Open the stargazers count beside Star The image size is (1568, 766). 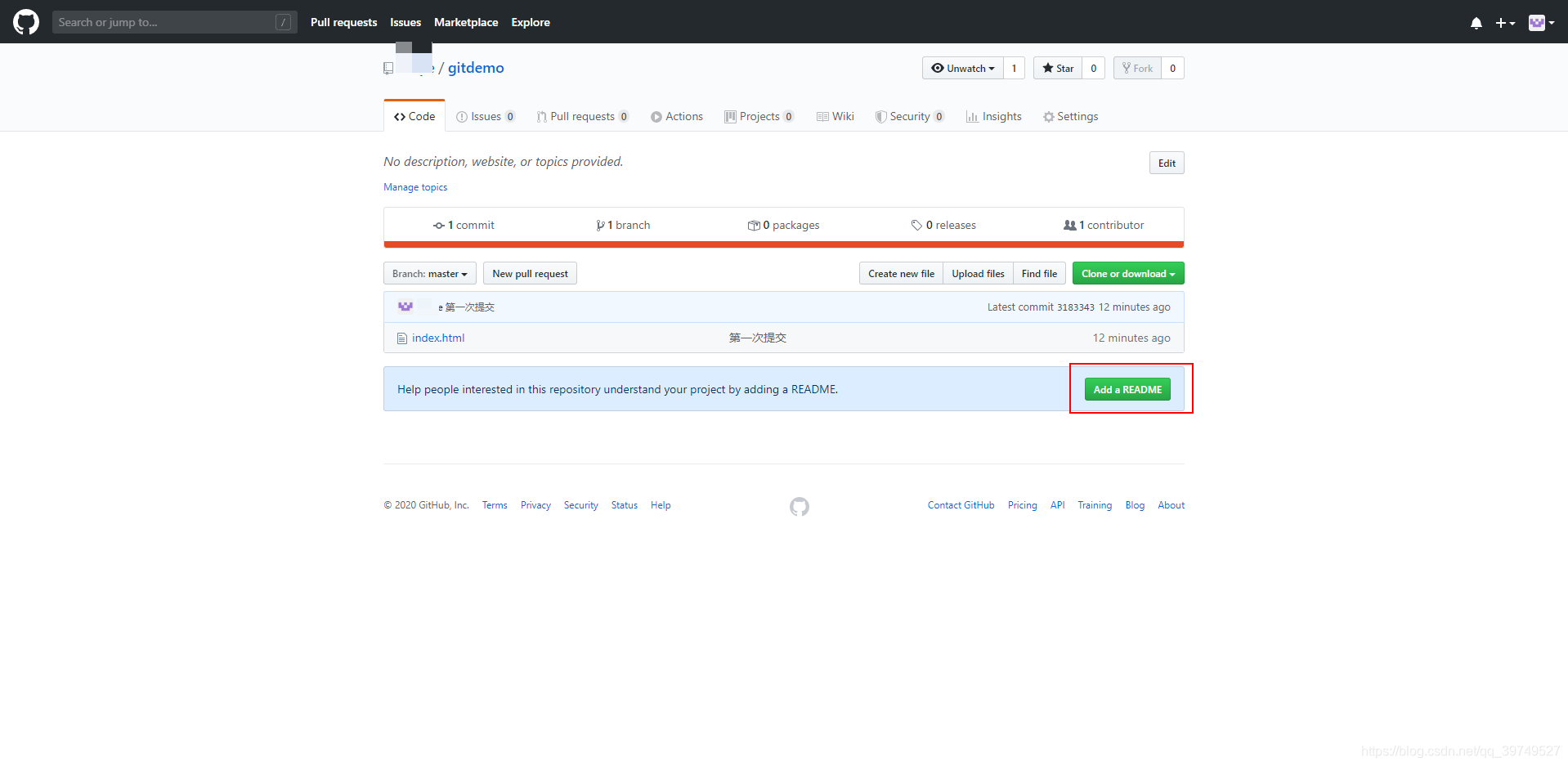(1093, 68)
